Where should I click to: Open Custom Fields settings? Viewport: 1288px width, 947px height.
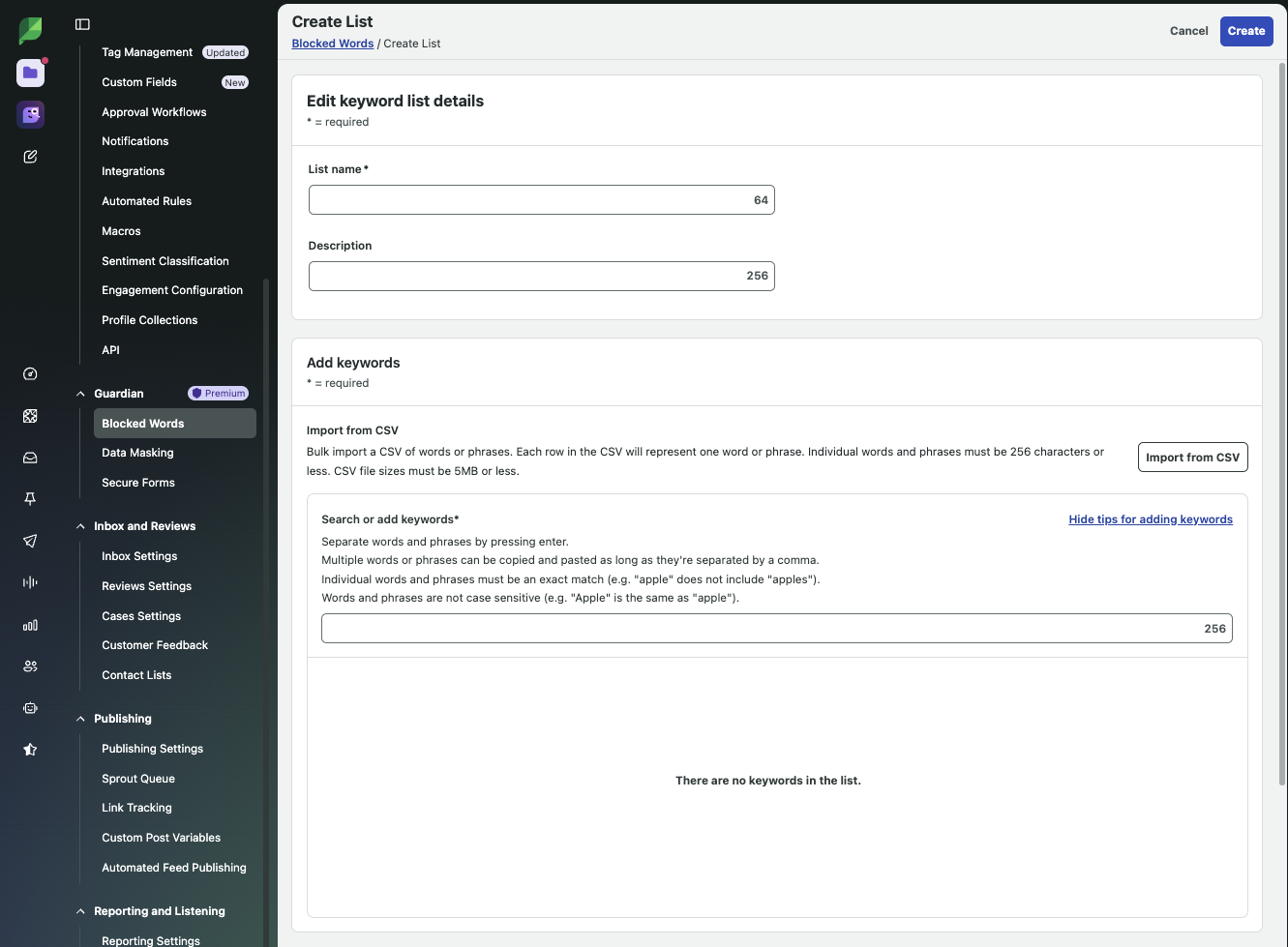pos(139,82)
